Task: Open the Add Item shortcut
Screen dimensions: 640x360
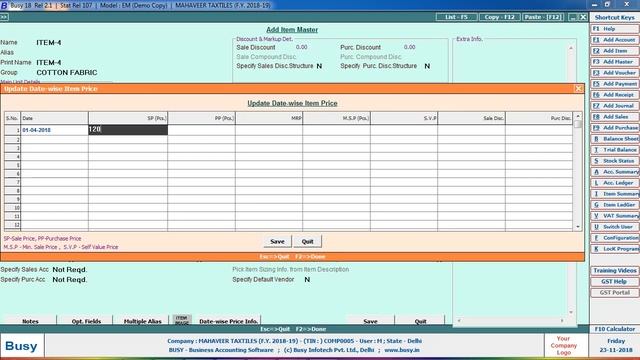Action: pos(615,51)
